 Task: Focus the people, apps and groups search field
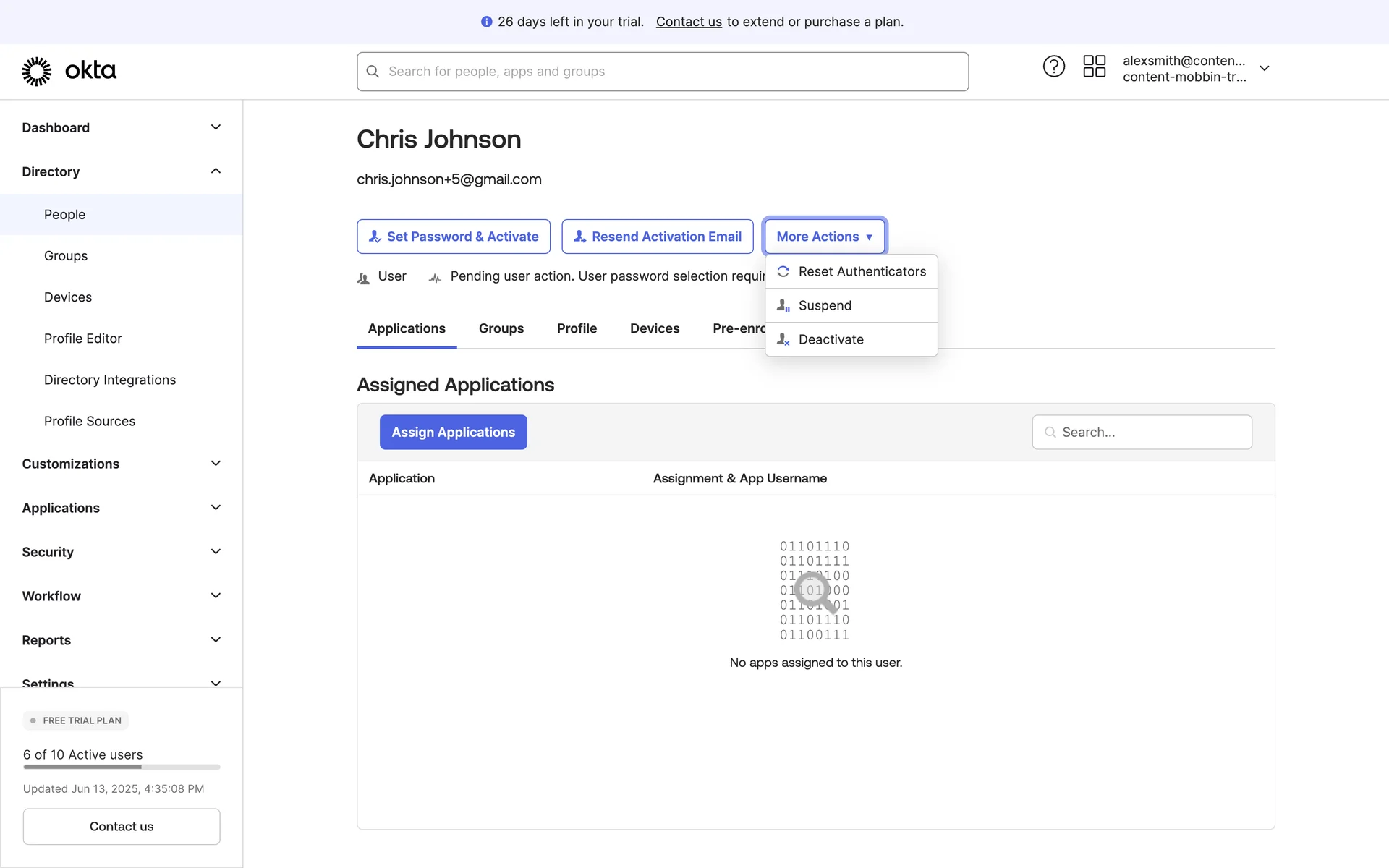click(662, 72)
